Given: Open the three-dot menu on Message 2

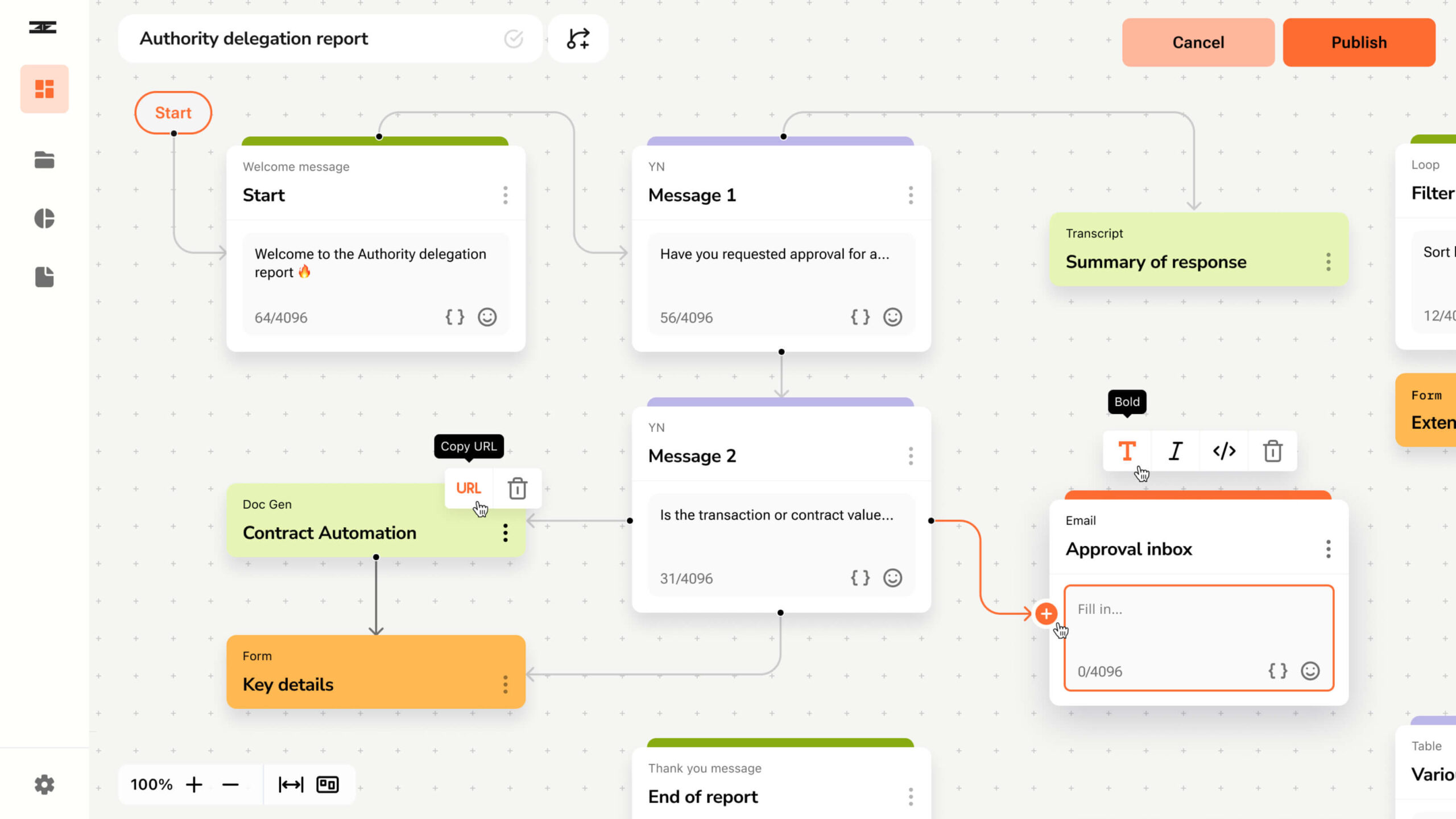Looking at the screenshot, I should (911, 456).
